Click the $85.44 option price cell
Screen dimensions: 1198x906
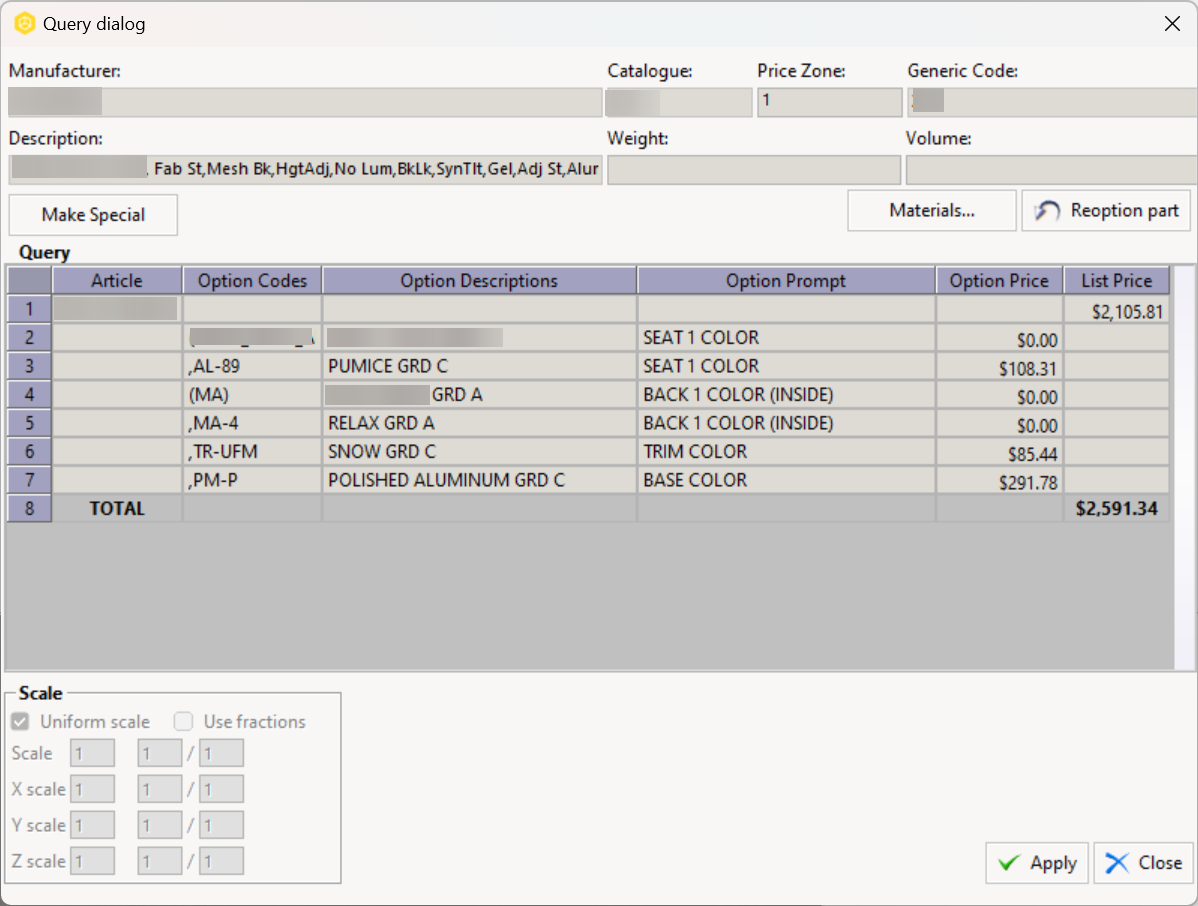999,451
